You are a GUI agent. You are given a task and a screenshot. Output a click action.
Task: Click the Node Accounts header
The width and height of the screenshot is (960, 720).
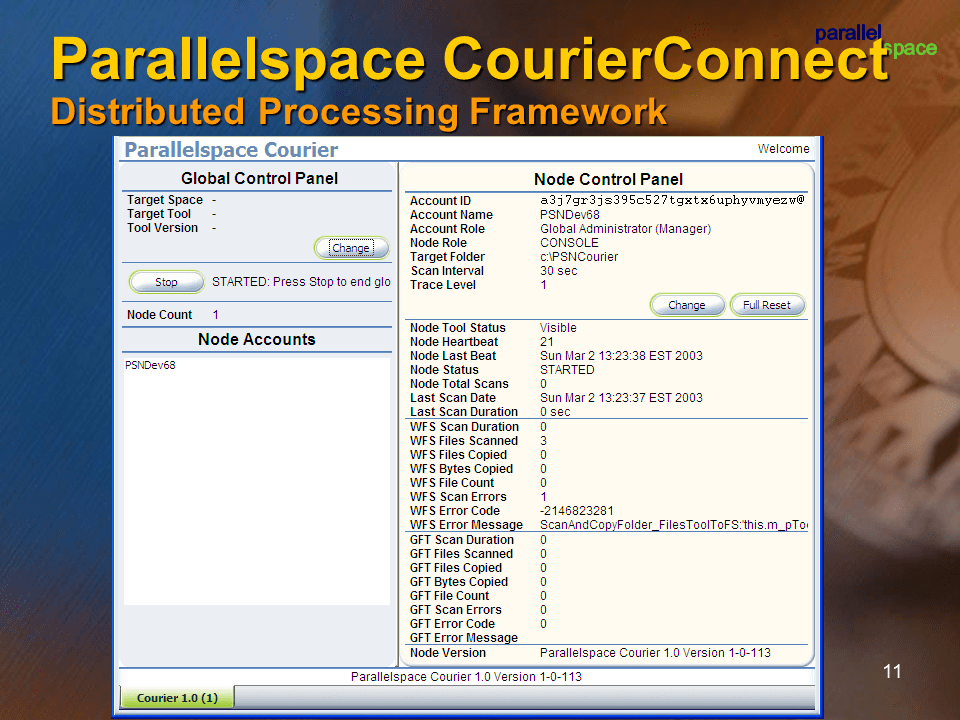click(x=256, y=340)
